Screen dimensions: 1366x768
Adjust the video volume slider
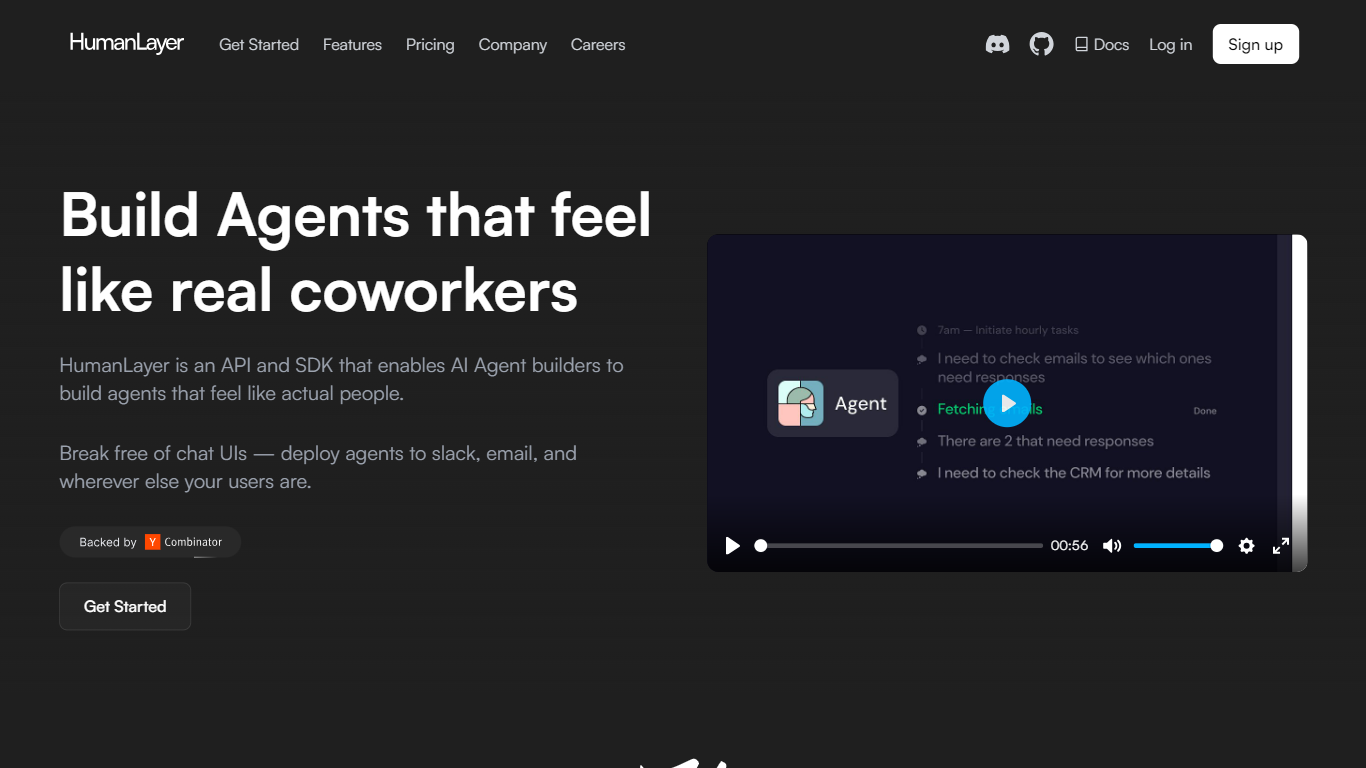(x=1178, y=546)
